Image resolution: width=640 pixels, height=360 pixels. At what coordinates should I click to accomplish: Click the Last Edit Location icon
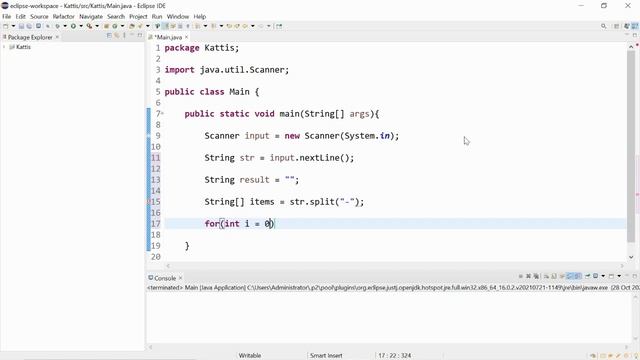(x=229, y=26)
